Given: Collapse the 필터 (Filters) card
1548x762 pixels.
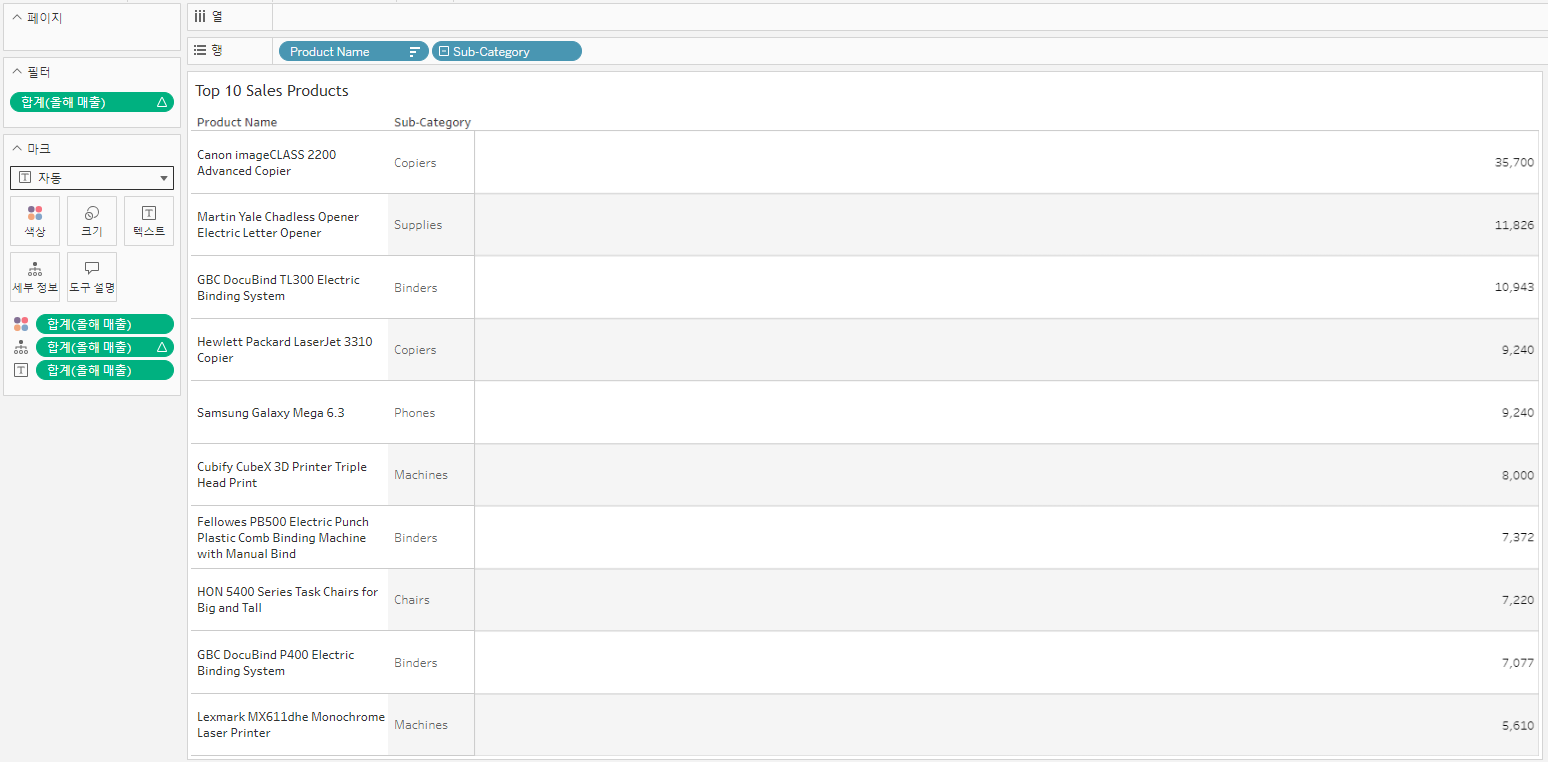Looking at the screenshot, I should pyautogui.click(x=17, y=72).
